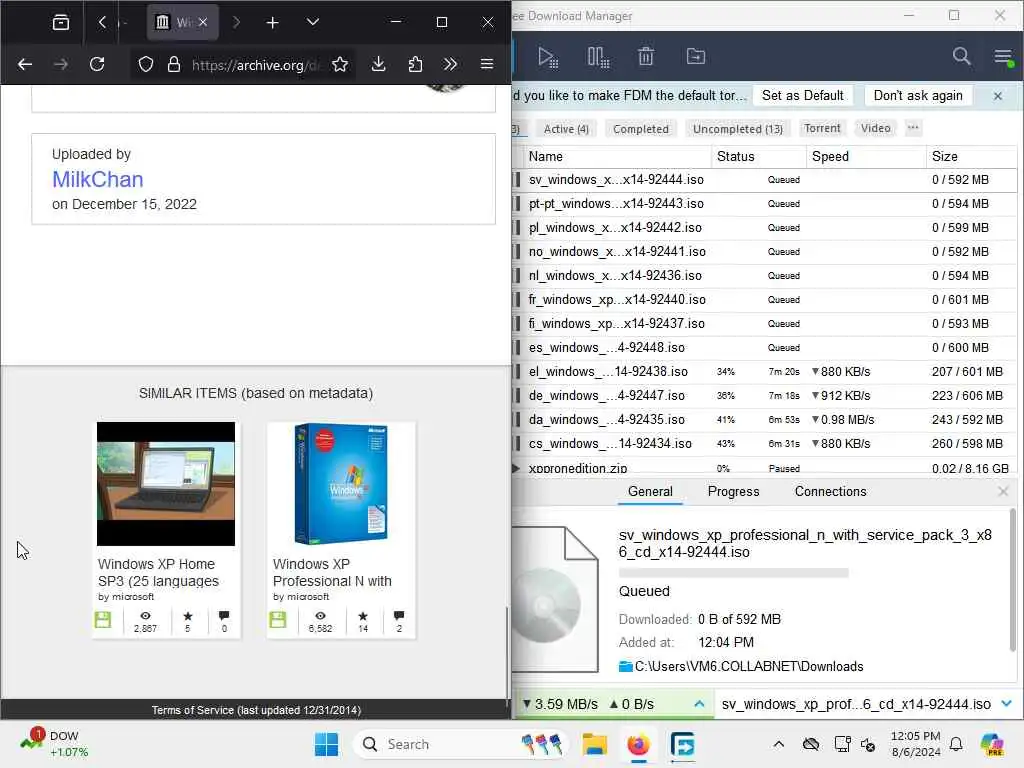Pause all downloads in Download Manager
The width and height of the screenshot is (1024, 768).
[598, 57]
